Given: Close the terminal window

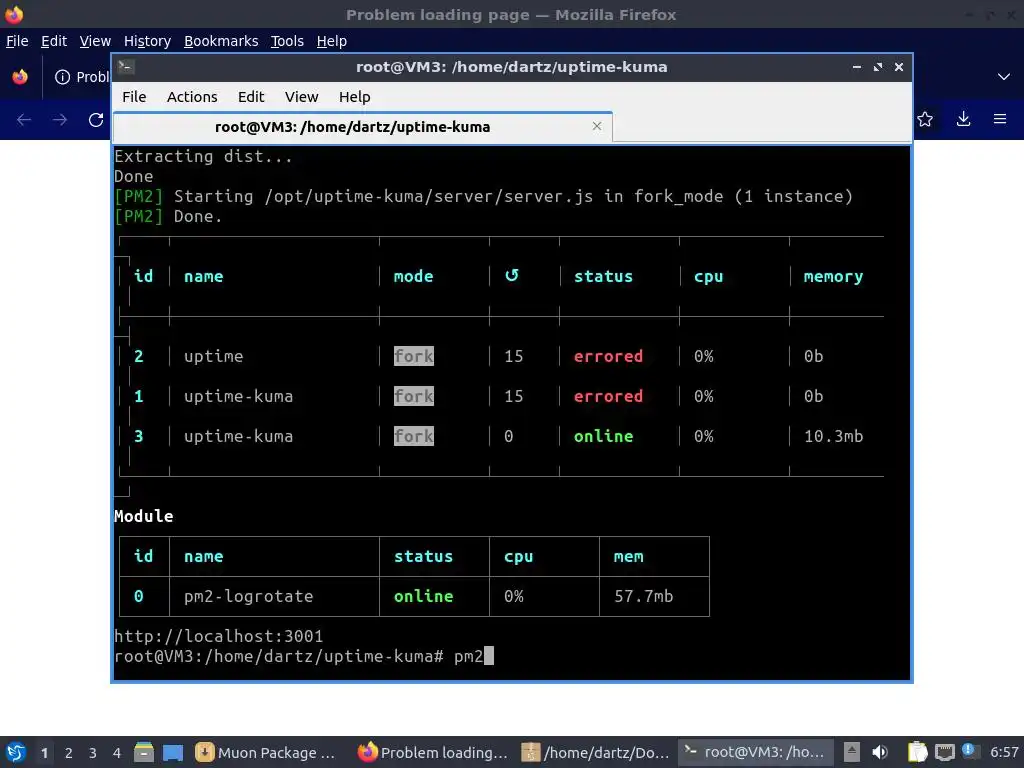Looking at the screenshot, I should coord(899,67).
